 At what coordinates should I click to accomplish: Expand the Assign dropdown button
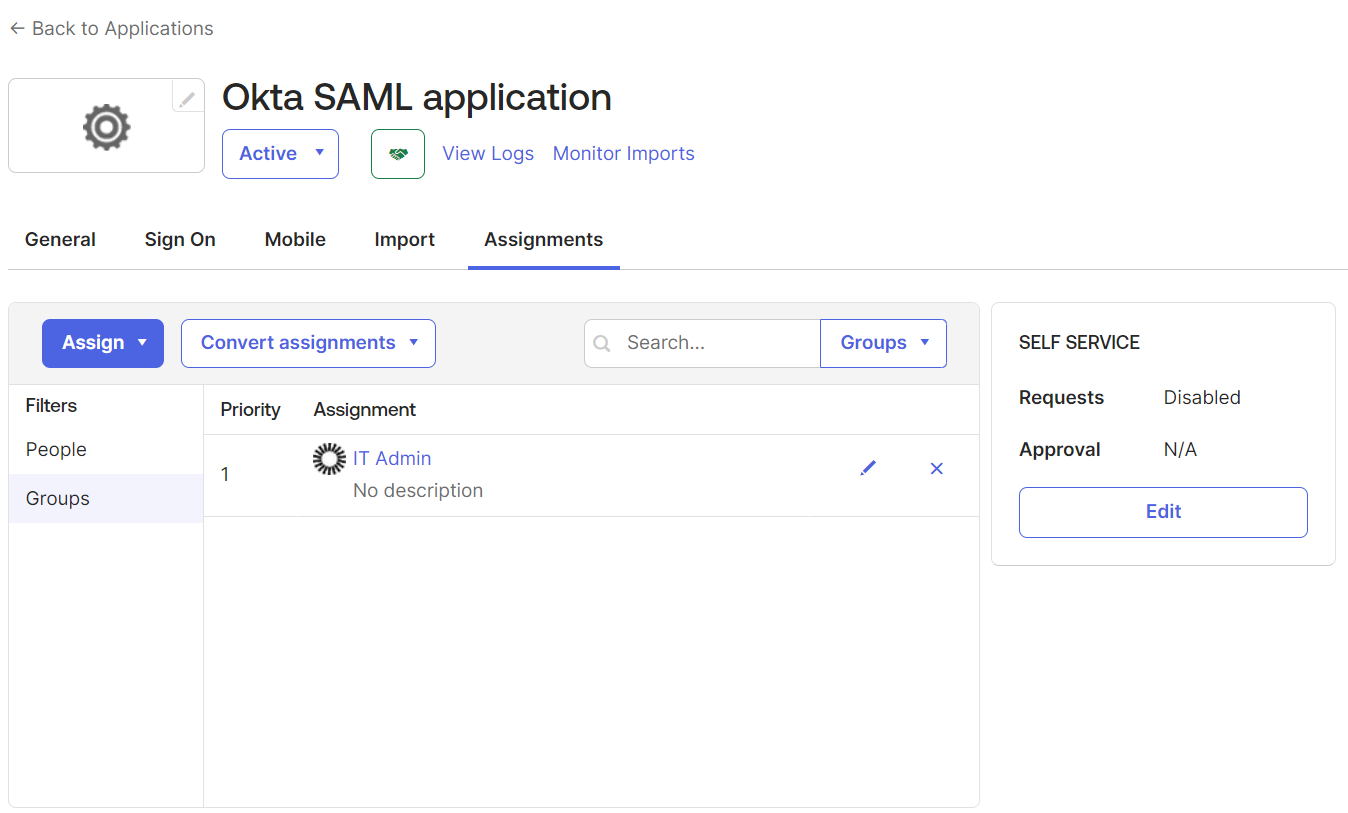(x=103, y=343)
